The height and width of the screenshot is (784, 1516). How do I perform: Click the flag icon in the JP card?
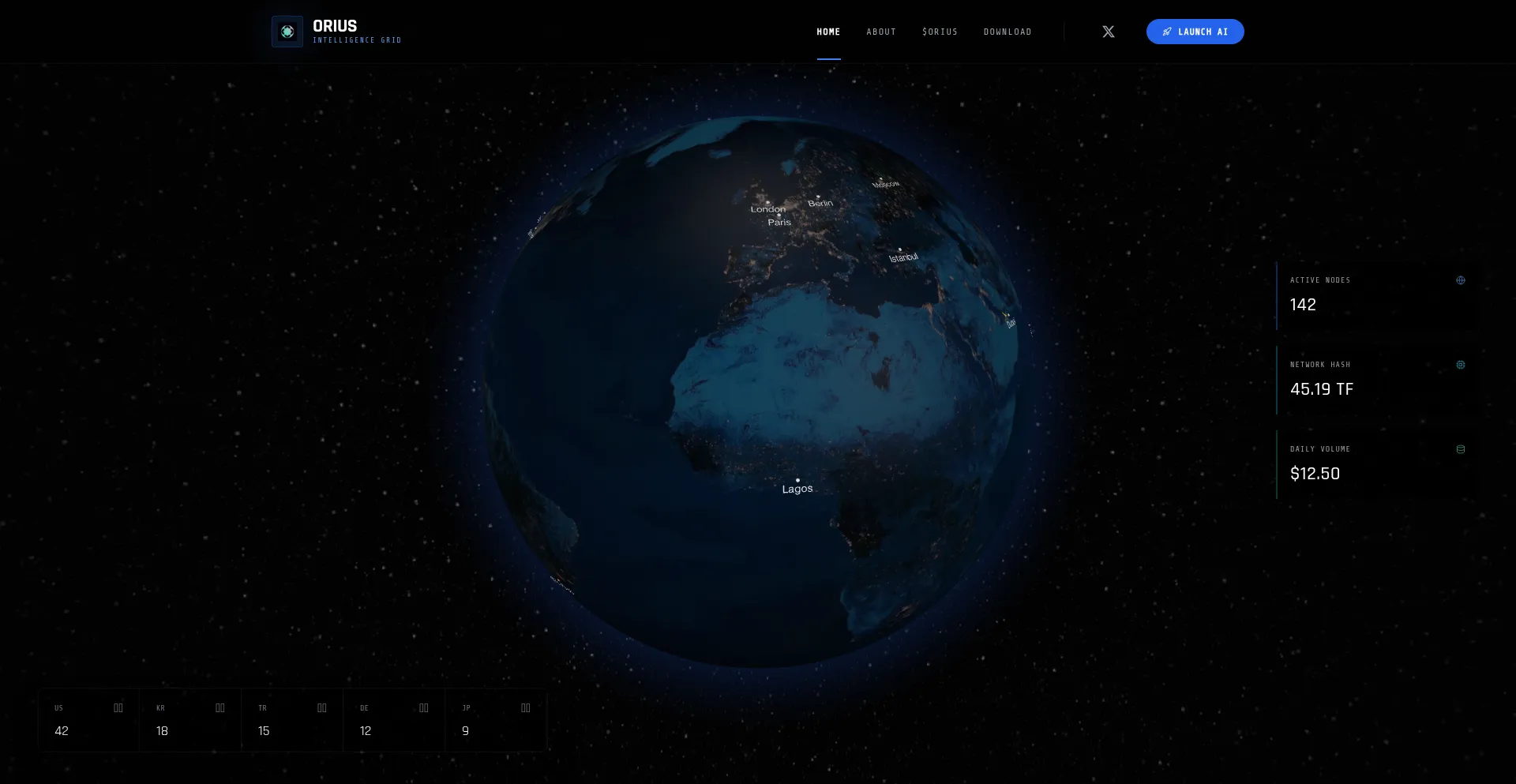(526, 708)
